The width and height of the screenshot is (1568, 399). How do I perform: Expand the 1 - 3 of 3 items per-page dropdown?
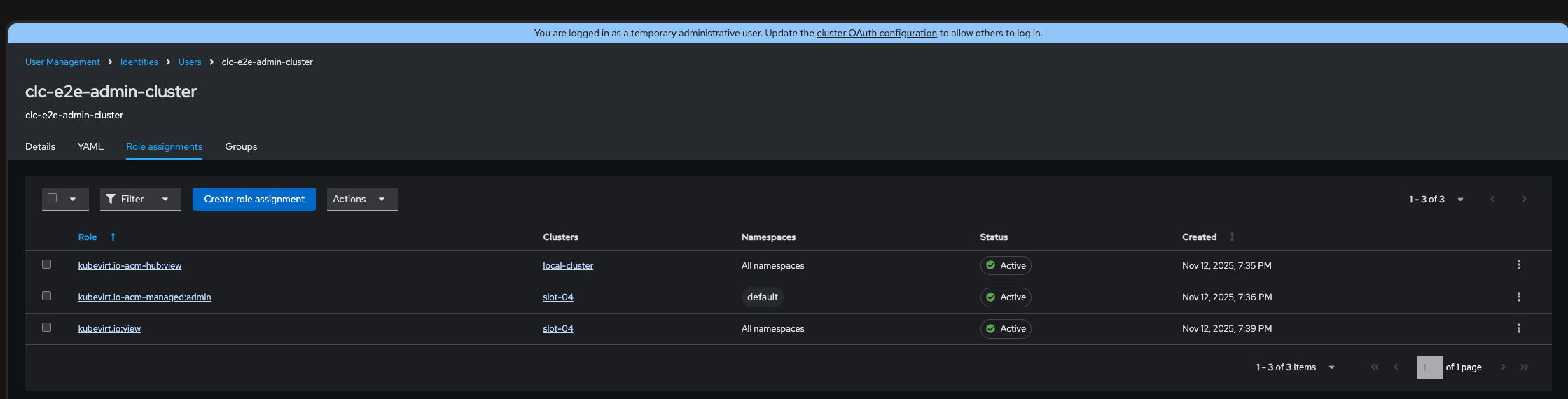click(1331, 367)
